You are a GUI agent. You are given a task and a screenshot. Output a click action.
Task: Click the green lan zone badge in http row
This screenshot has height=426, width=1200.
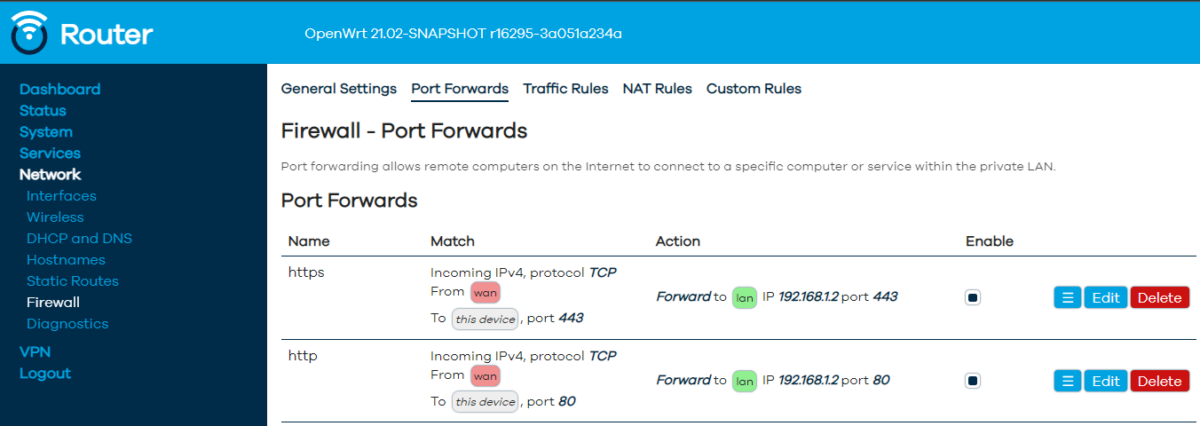(x=744, y=381)
